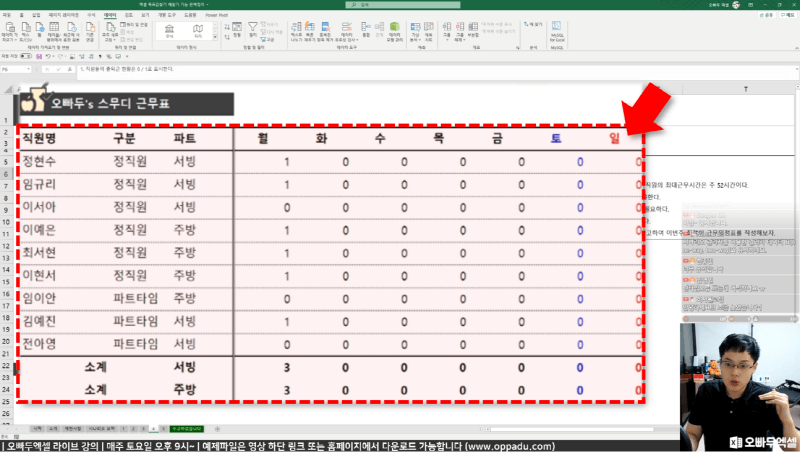The width and height of the screenshot is (800, 452).
Task: Click Queries & Connections (쿼리 및 연결) button
Action: coord(135,24)
